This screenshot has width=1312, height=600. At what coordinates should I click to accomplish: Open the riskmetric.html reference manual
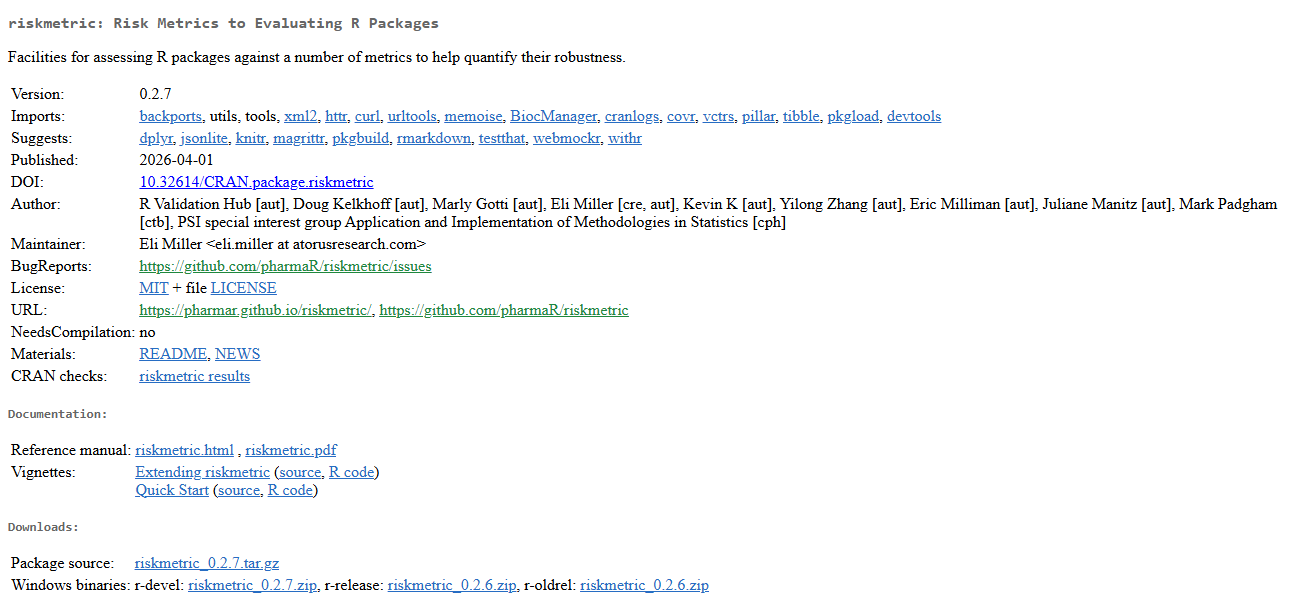tap(184, 450)
